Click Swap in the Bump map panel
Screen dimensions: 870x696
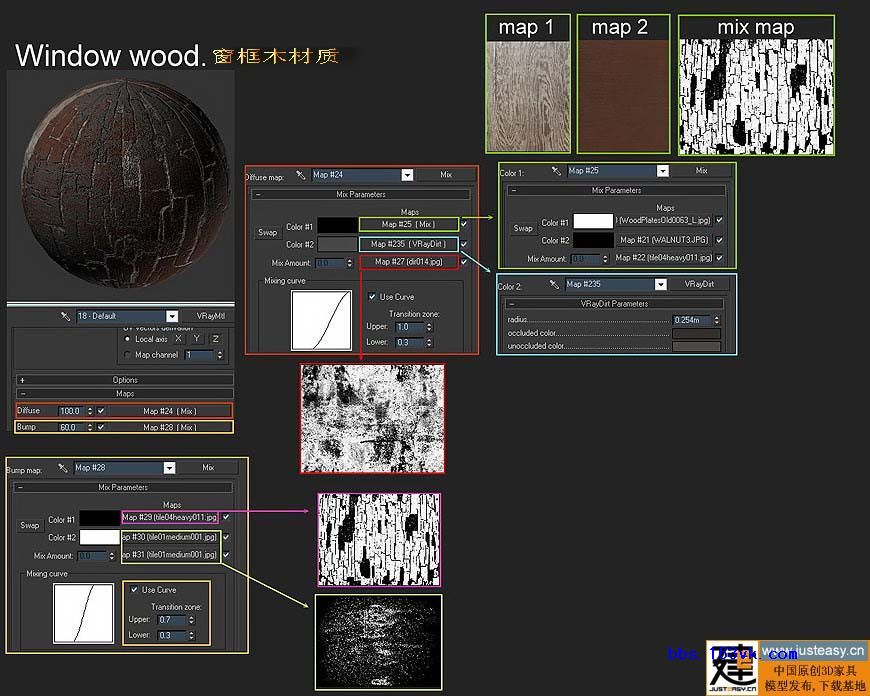point(30,525)
